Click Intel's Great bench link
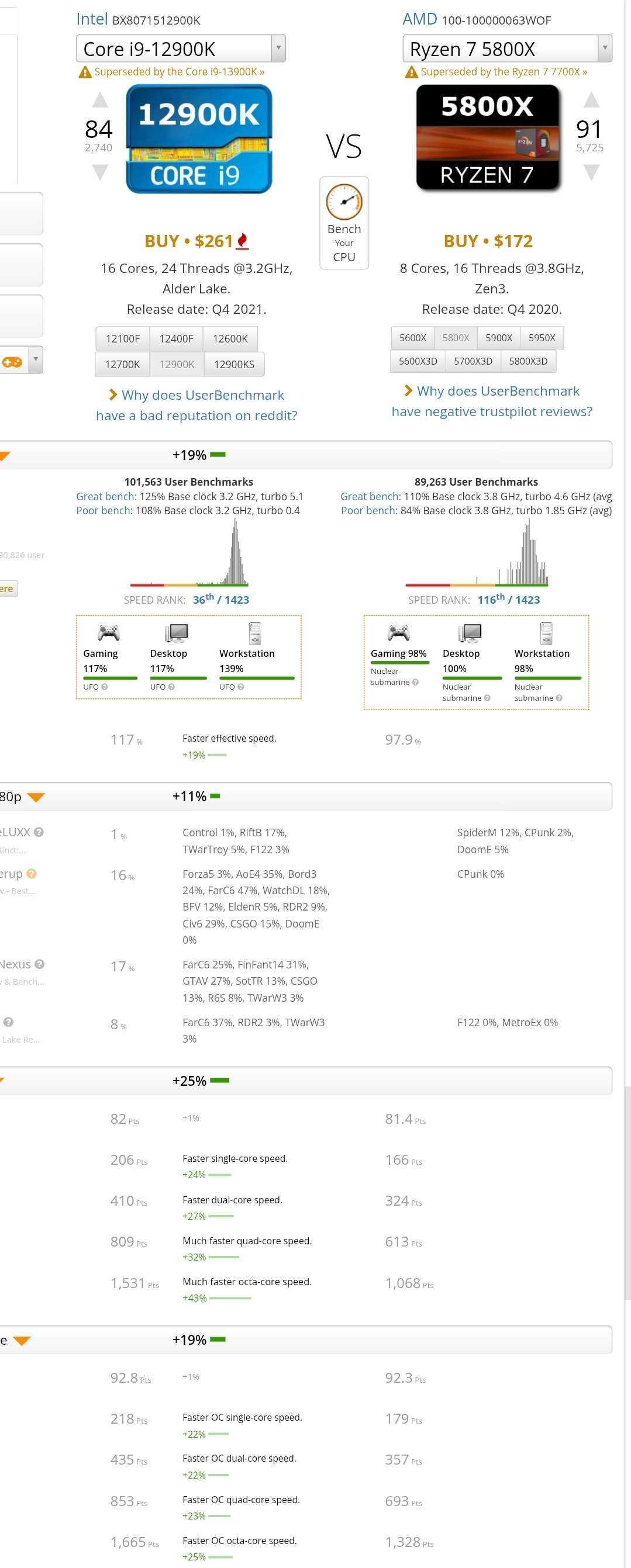 click(x=106, y=497)
